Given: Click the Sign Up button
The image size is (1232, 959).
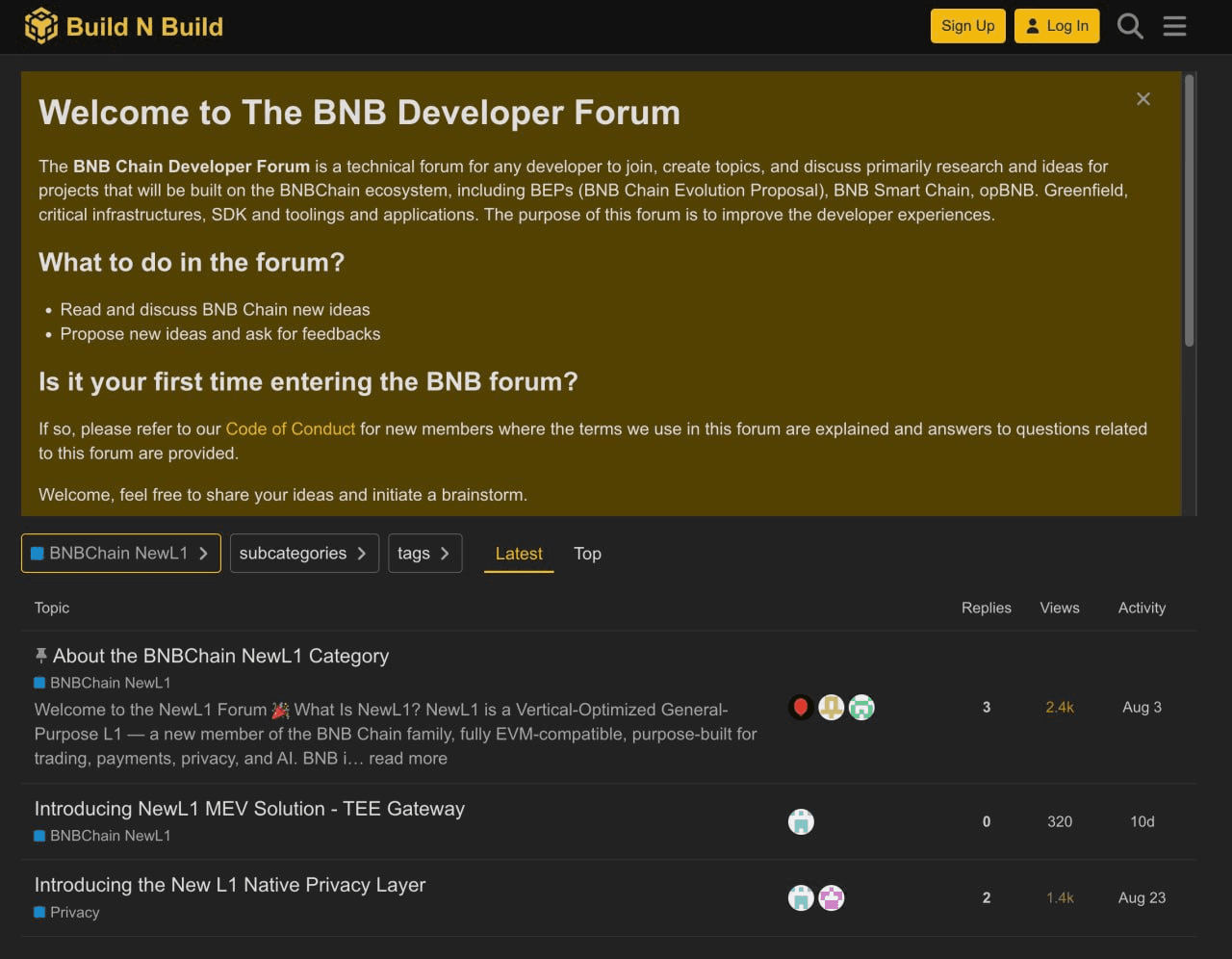Looking at the screenshot, I should click(x=968, y=26).
